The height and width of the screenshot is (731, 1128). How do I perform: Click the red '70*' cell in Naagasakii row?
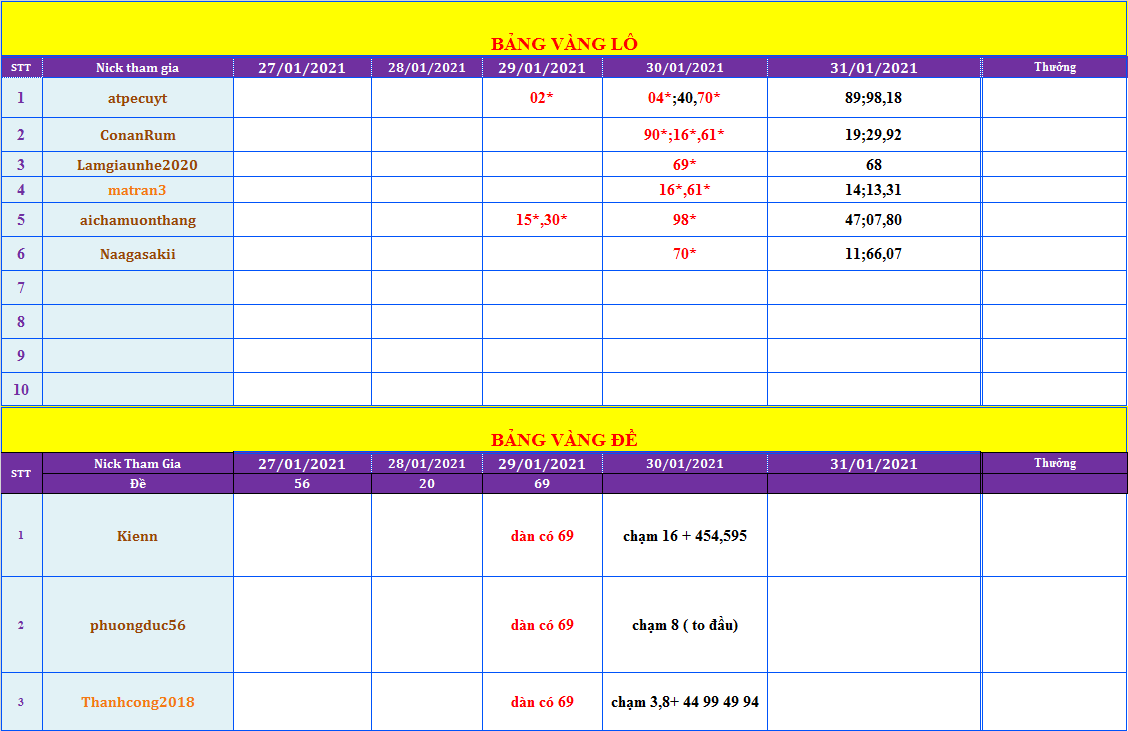click(684, 253)
